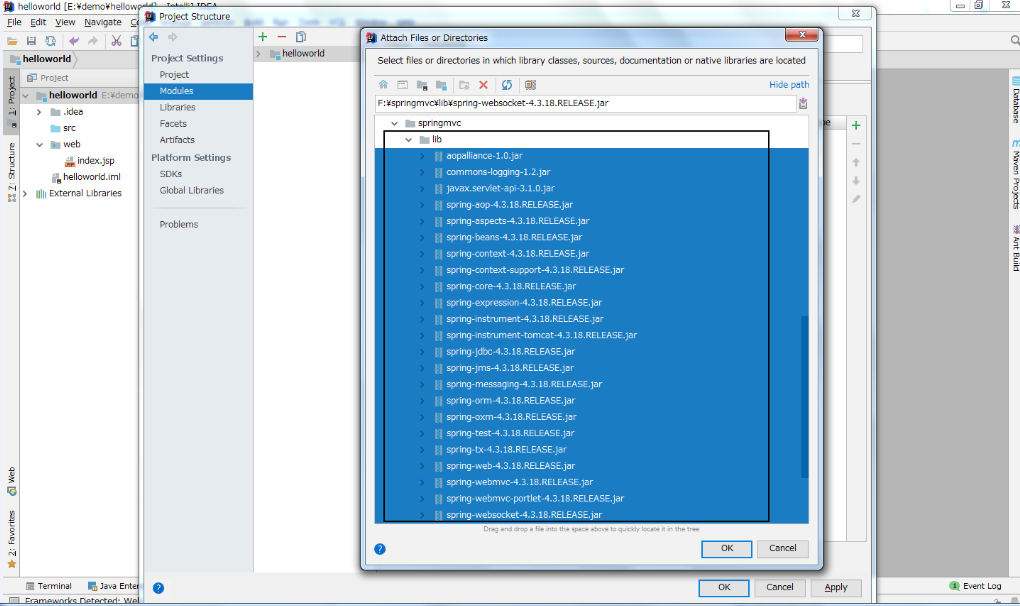Viewport: 1020px width, 606px height.
Task: Go to home directory in file chooser
Action: coord(383,85)
